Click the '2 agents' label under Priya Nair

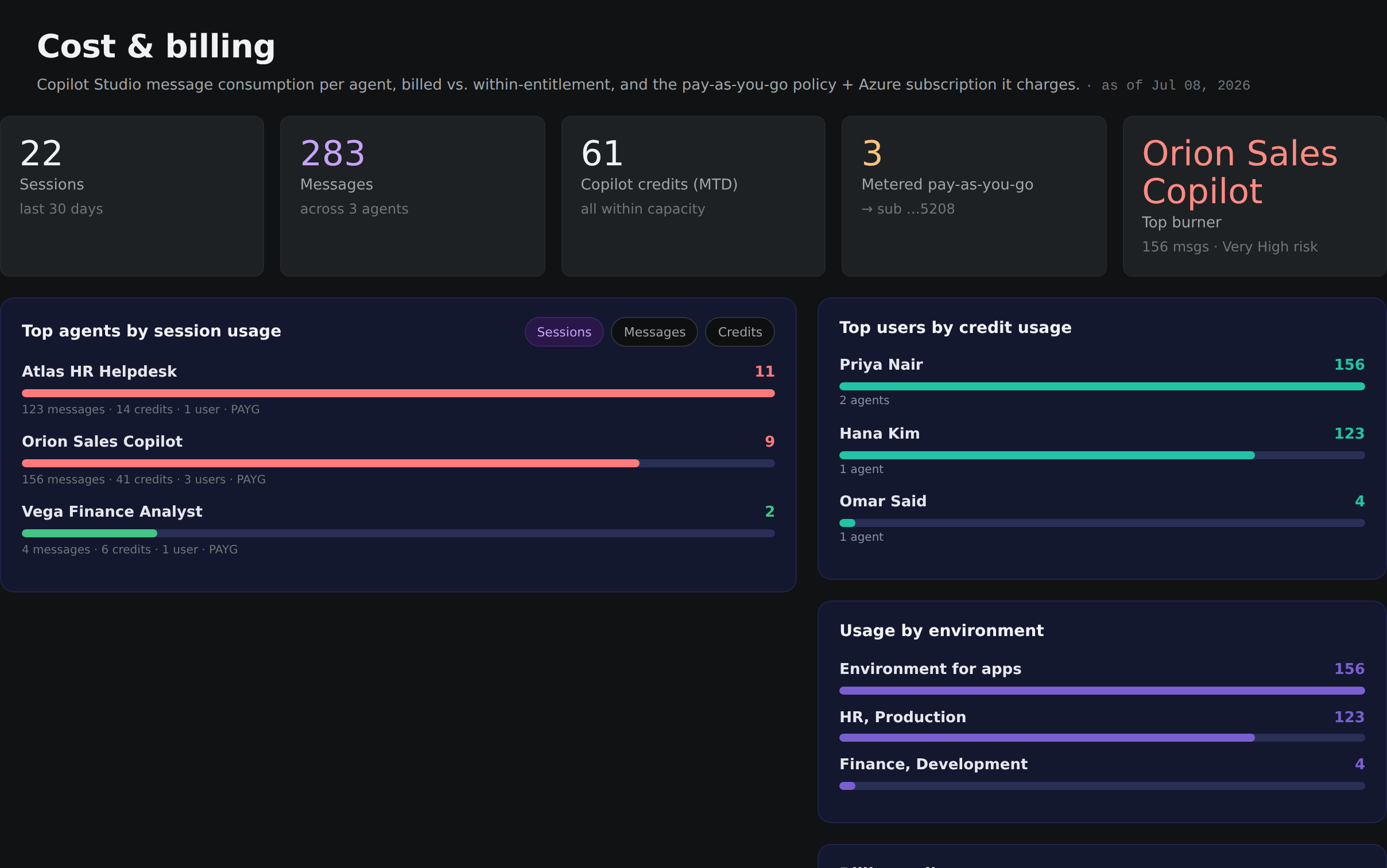(864, 400)
